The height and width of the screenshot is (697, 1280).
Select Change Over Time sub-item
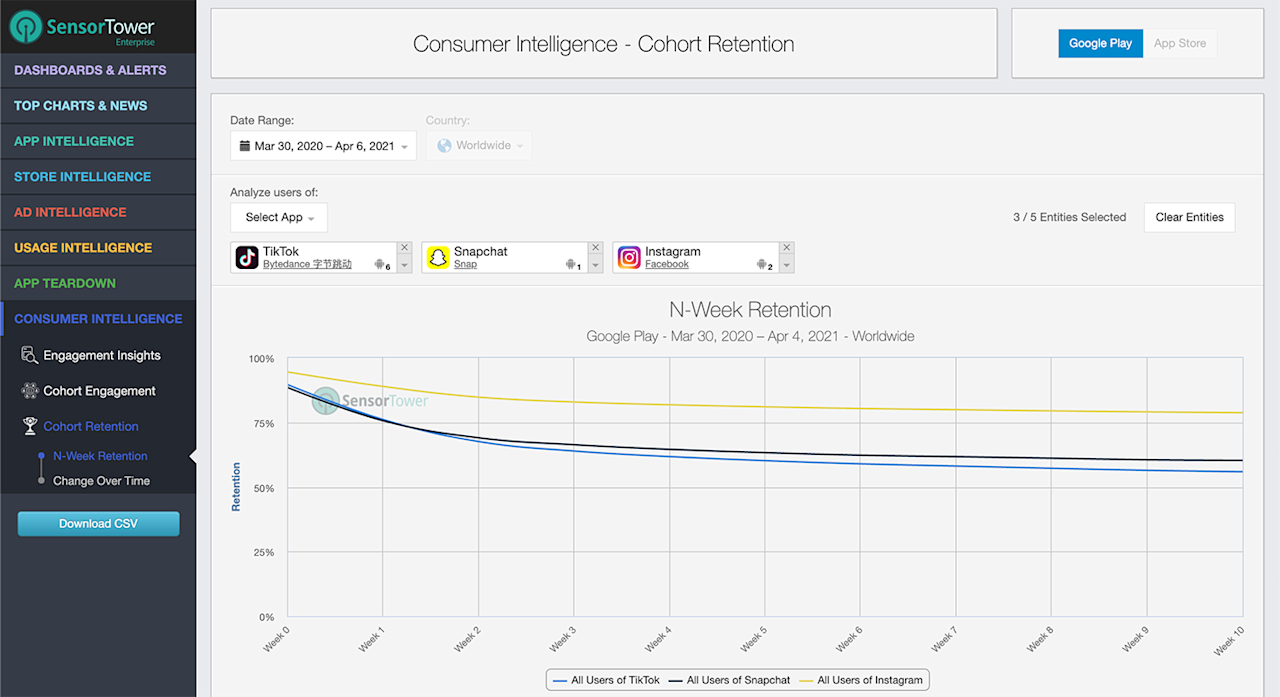click(101, 481)
